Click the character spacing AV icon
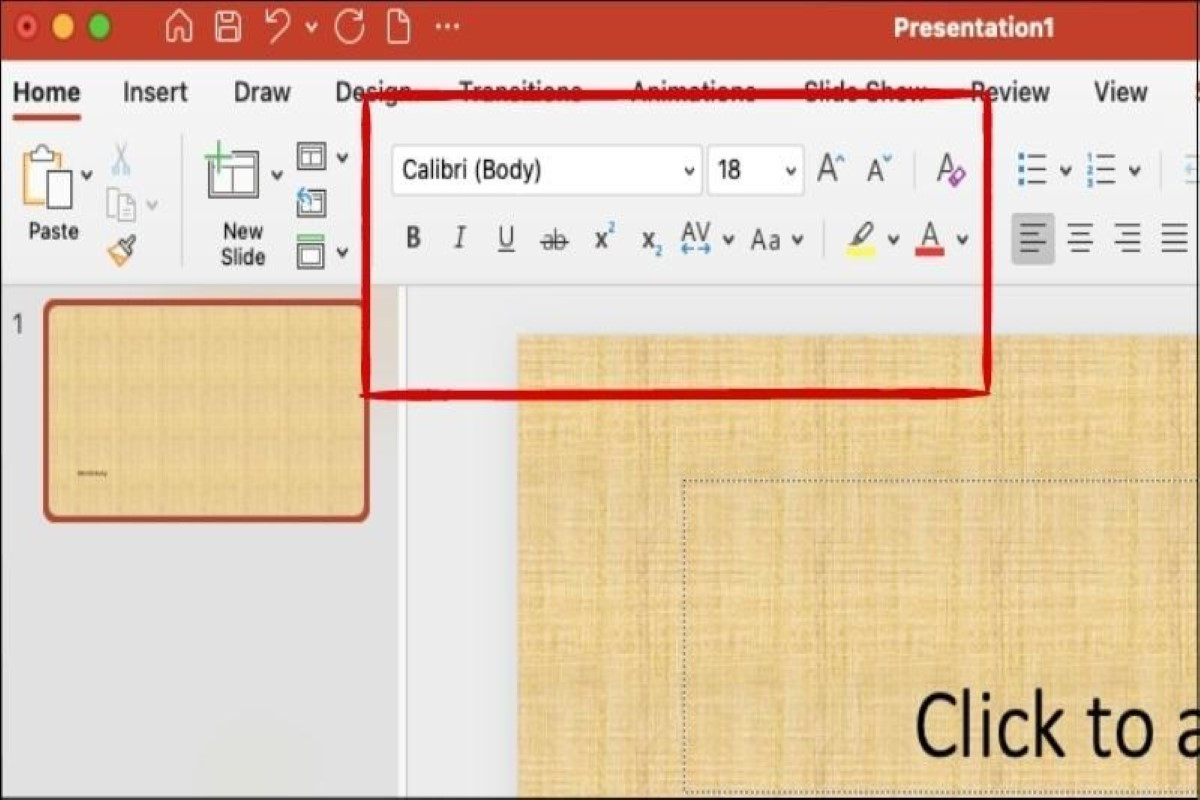 click(x=696, y=238)
